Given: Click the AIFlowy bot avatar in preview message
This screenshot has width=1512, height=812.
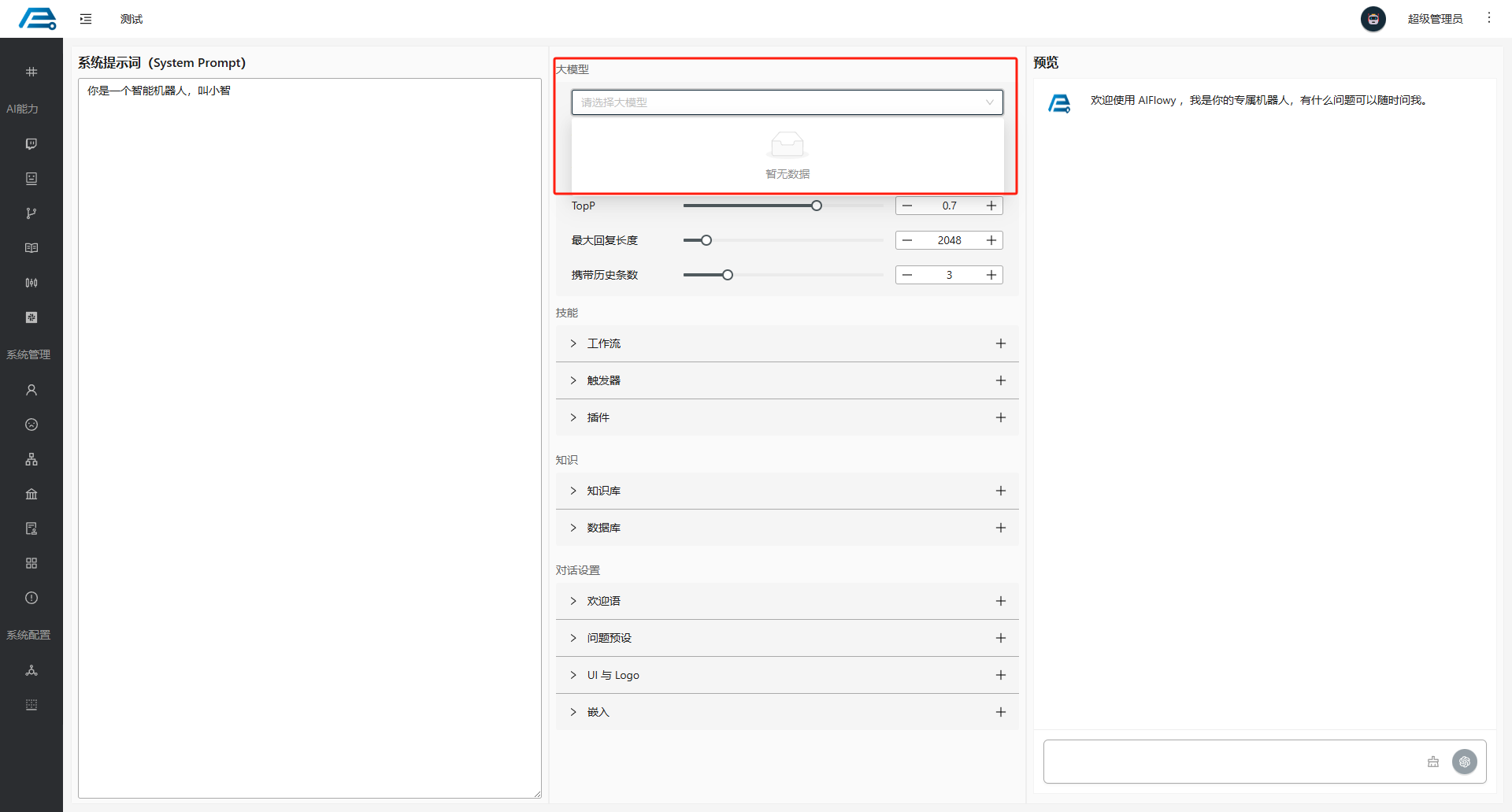Looking at the screenshot, I should pyautogui.click(x=1060, y=103).
